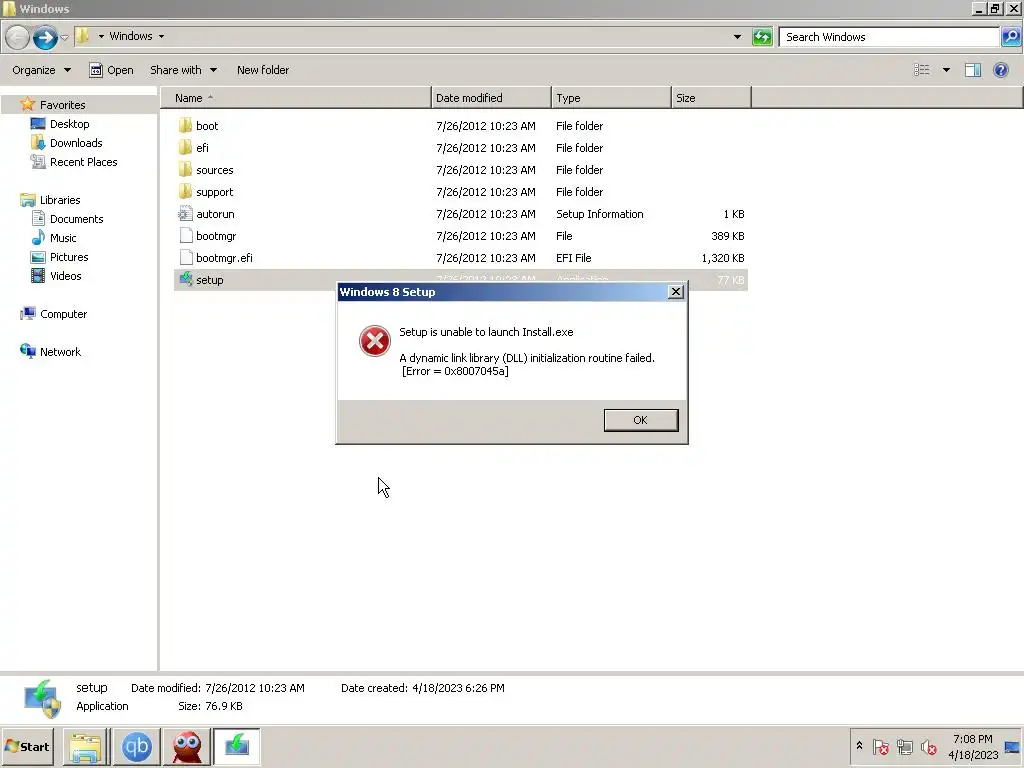Click the muted volume tray icon
The image size is (1024, 768).
coord(929,746)
